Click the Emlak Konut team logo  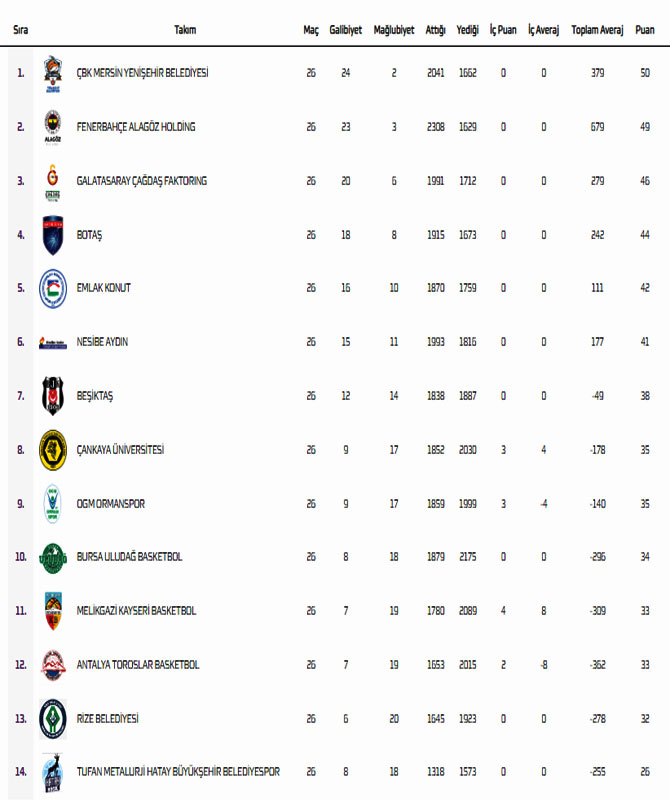pyautogui.click(x=52, y=288)
